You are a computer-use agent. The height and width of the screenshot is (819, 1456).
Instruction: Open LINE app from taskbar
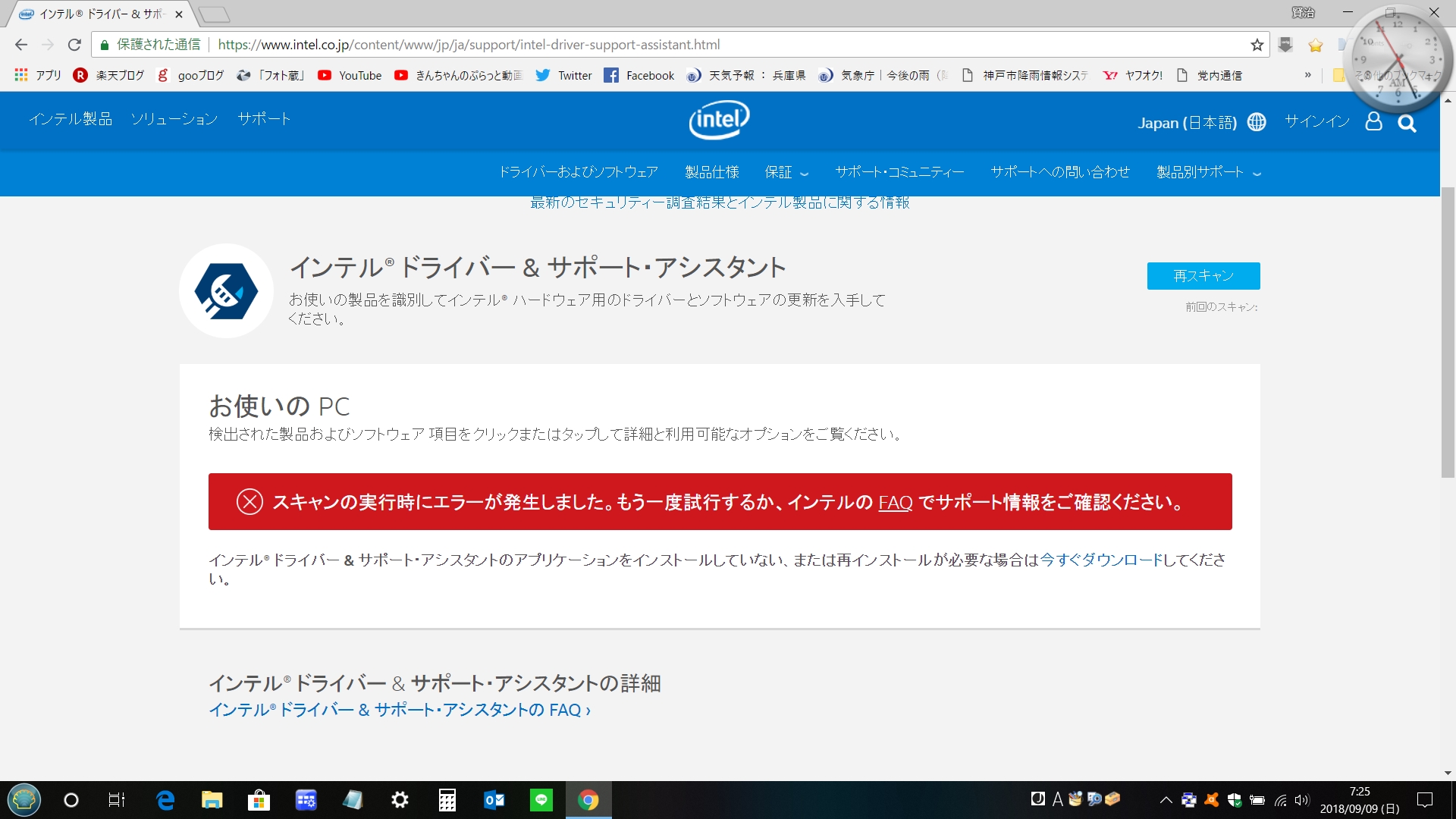[x=541, y=800]
